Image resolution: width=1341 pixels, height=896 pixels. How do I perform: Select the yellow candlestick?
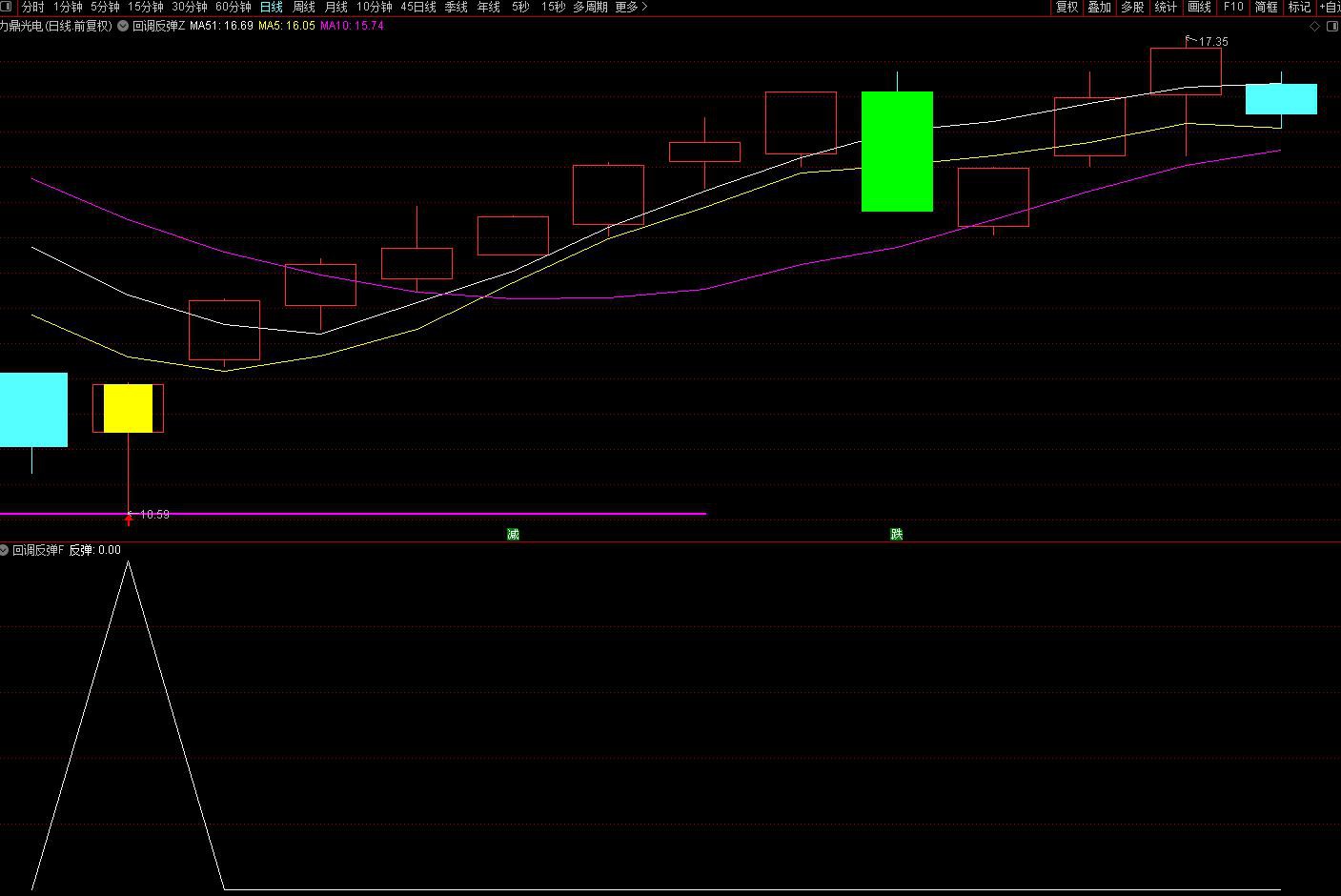pyautogui.click(x=128, y=408)
